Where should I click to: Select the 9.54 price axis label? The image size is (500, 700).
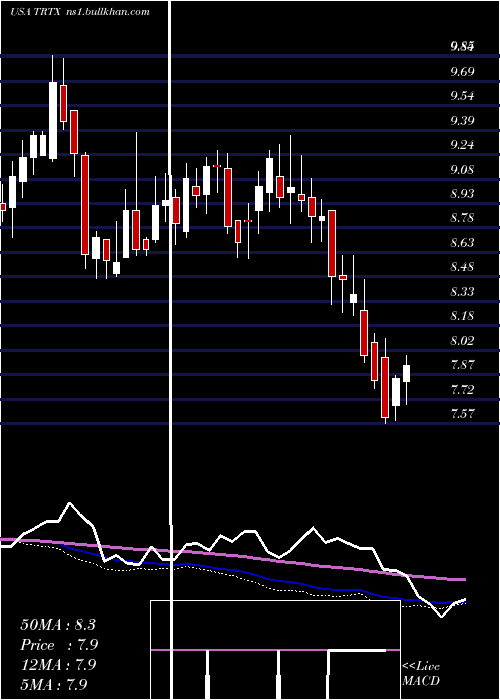pos(463,96)
